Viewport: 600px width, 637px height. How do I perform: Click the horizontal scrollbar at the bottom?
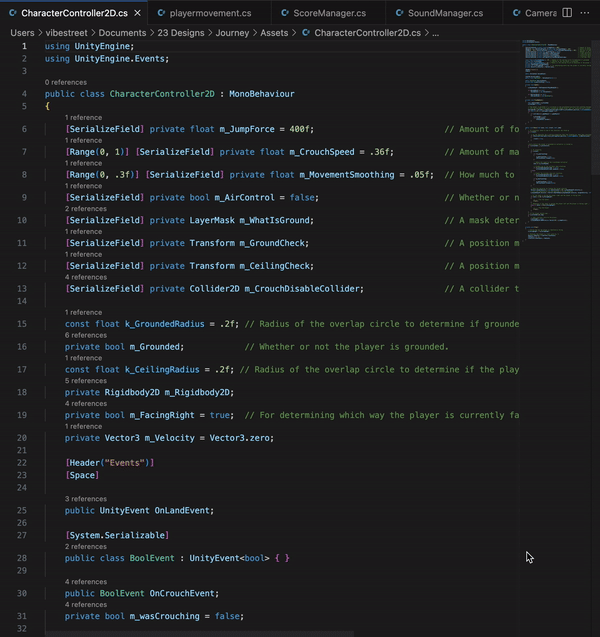pyautogui.click(x=199, y=634)
